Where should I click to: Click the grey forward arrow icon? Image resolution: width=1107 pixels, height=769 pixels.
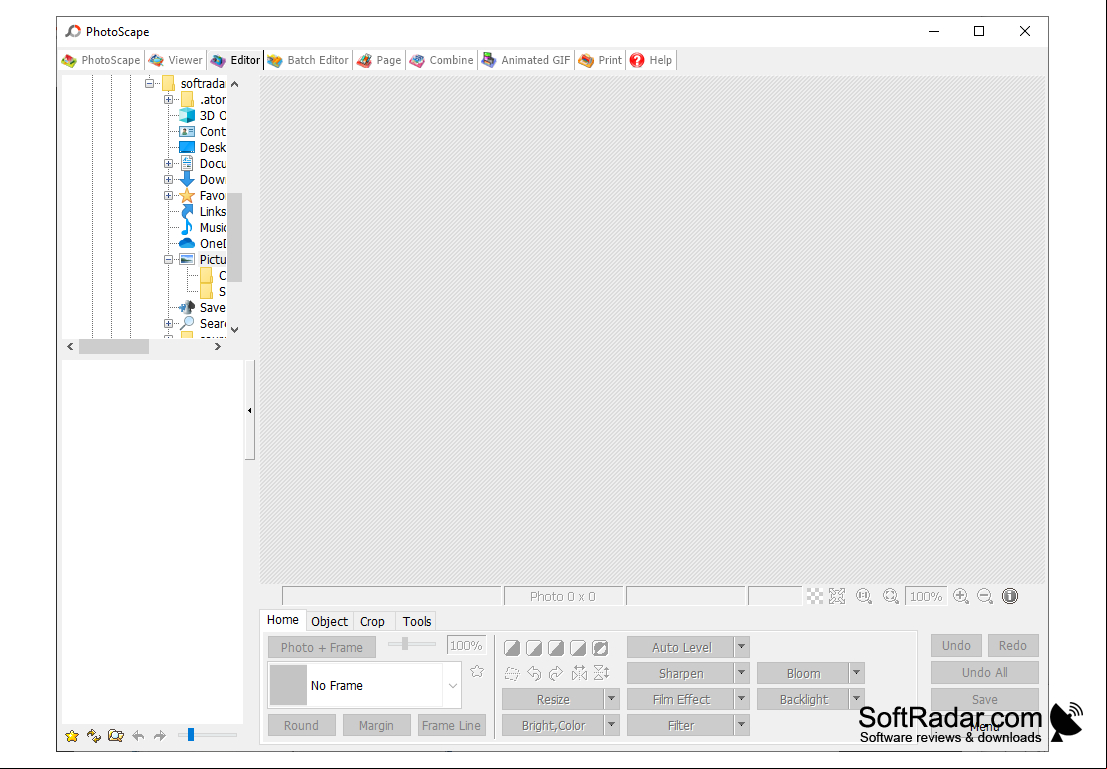160,736
